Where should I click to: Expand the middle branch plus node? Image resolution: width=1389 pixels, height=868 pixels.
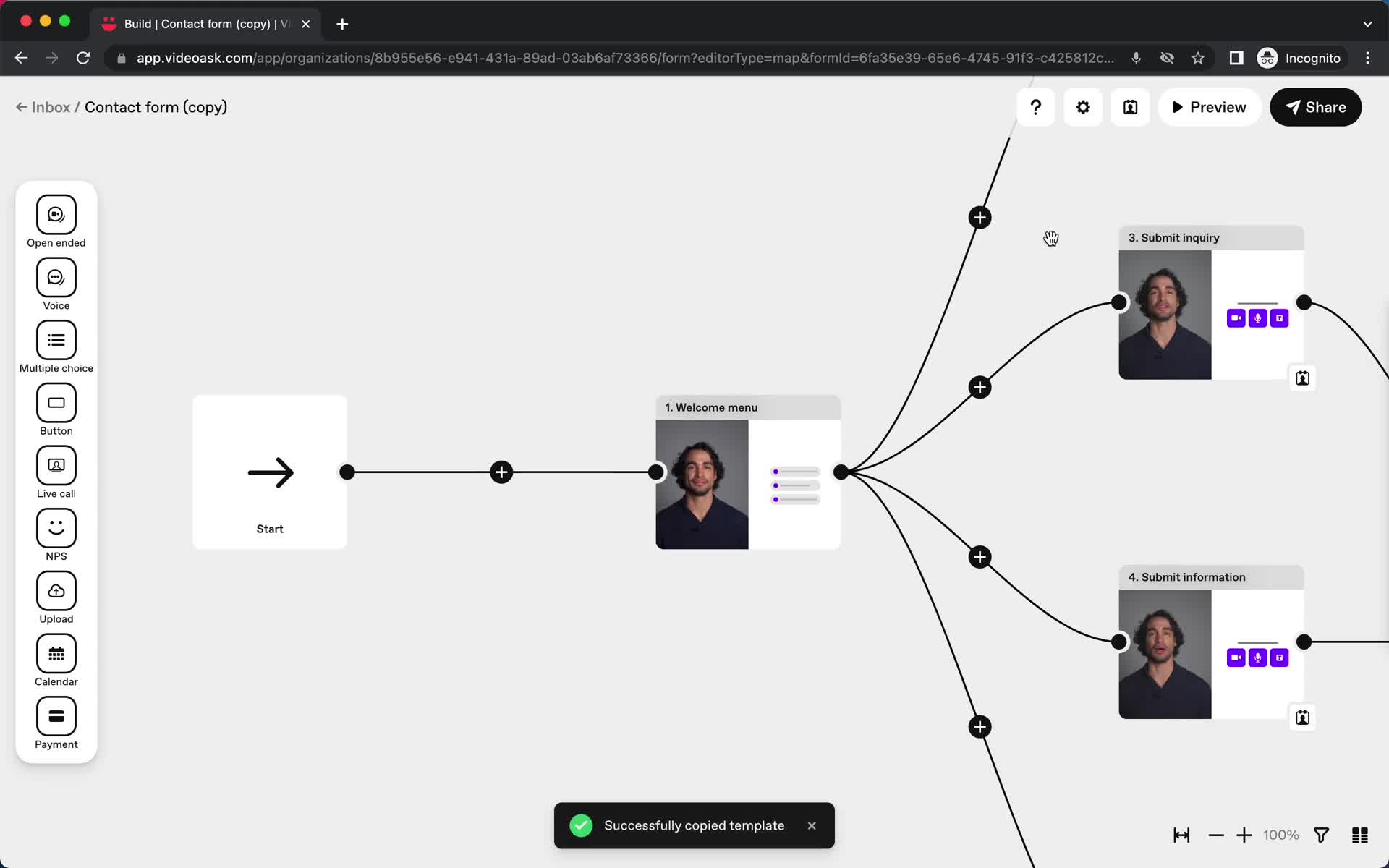(978, 386)
